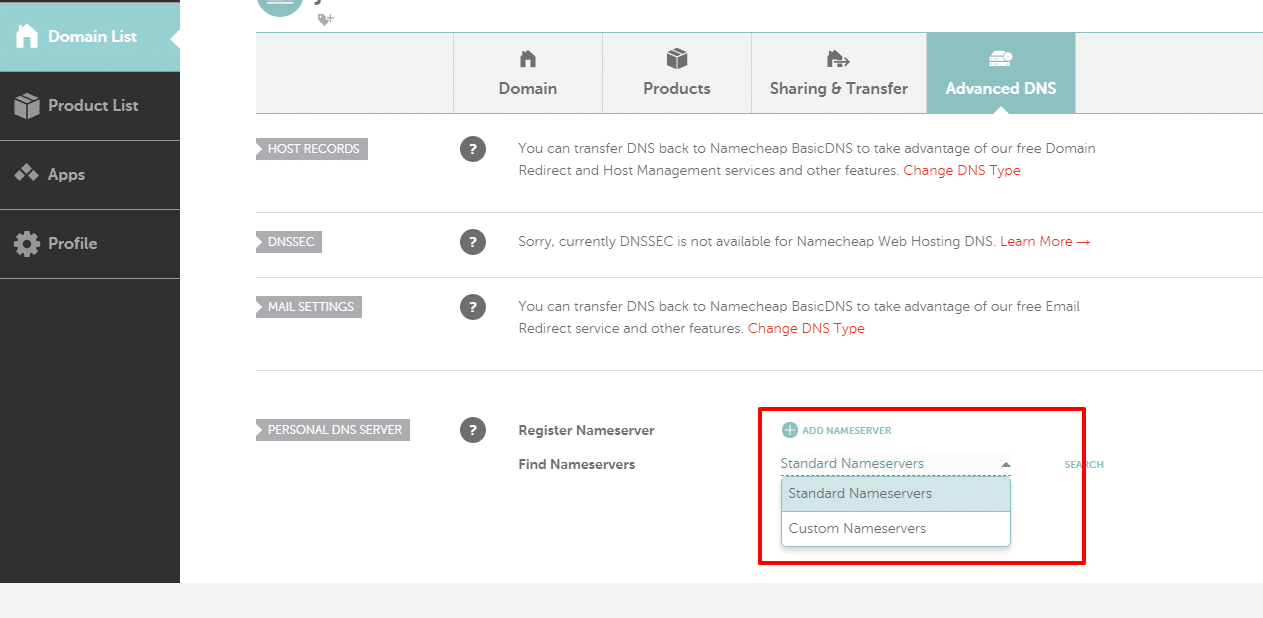Switch to the Domain tab
This screenshot has height=618, width=1263.
(x=528, y=73)
